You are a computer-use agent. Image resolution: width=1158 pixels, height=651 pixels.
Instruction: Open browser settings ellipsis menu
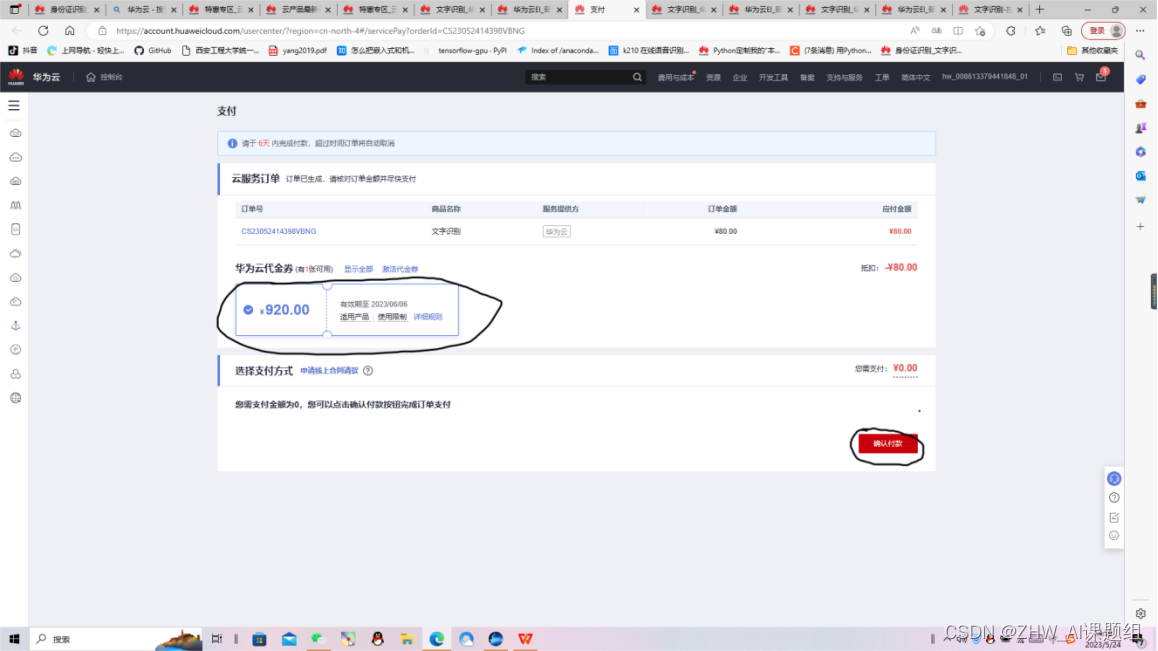click(x=1140, y=31)
